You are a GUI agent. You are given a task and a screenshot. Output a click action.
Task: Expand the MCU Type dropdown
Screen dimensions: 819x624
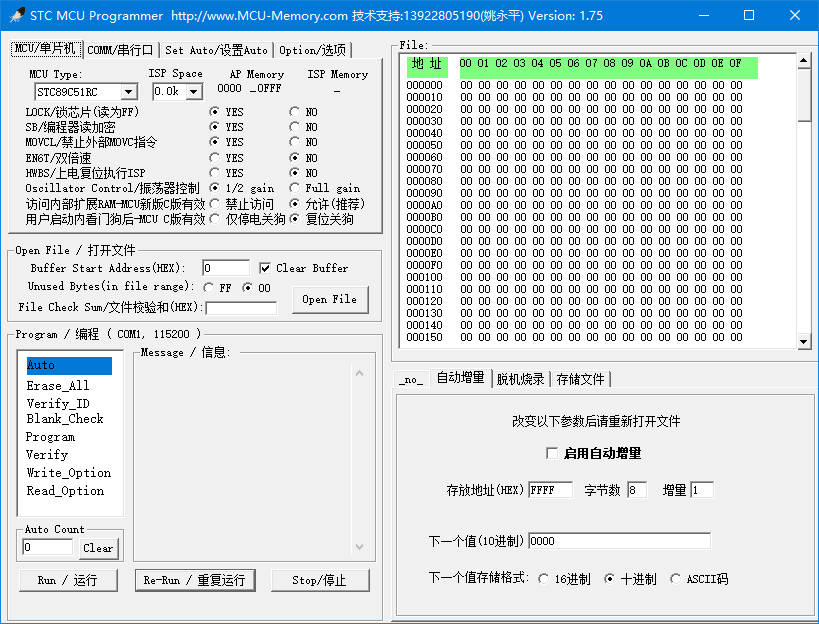128,92
